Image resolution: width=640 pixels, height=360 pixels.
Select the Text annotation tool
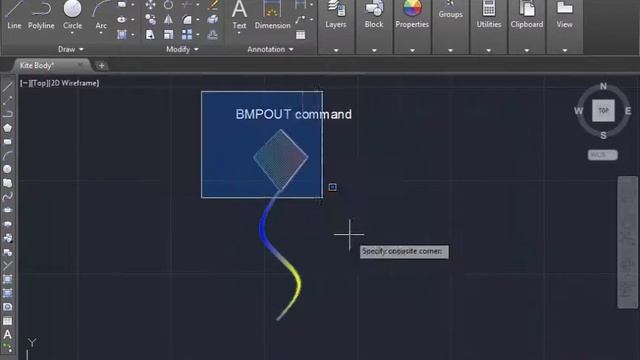pos(239,15)
